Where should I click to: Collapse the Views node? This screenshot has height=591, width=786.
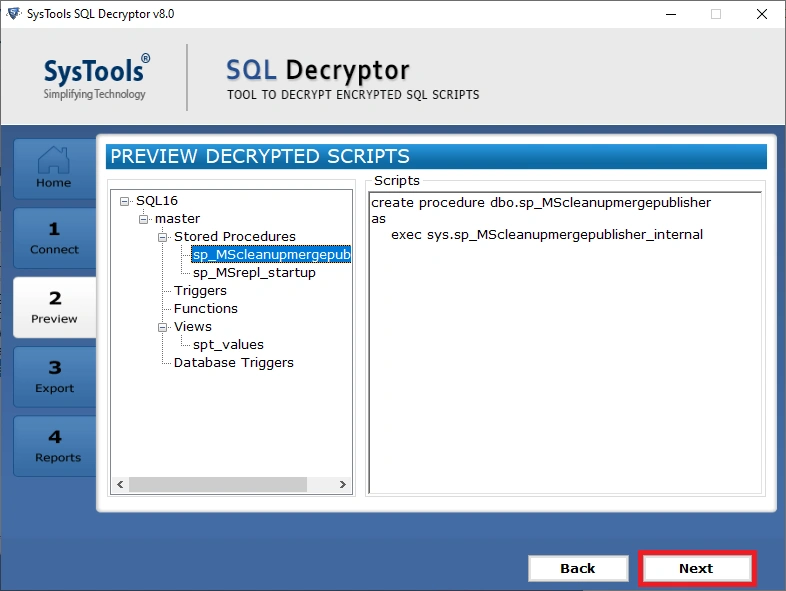point(162,327)
